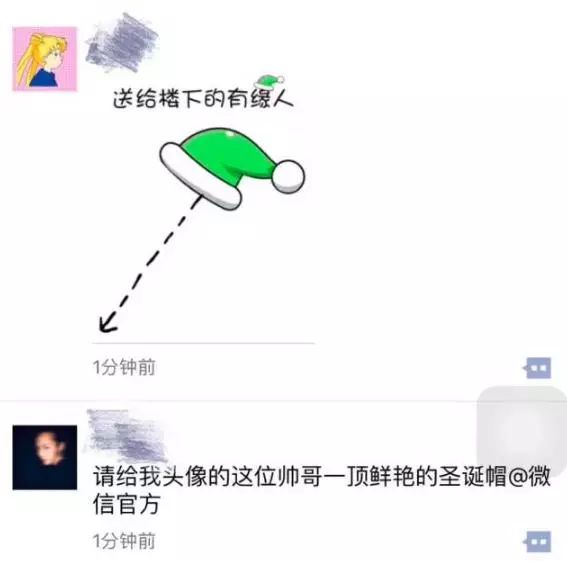The height and width of the screenshot is (561, 567).
Task: Open the scribbled-out username beside the dark avatar
Action: point(126,435)
